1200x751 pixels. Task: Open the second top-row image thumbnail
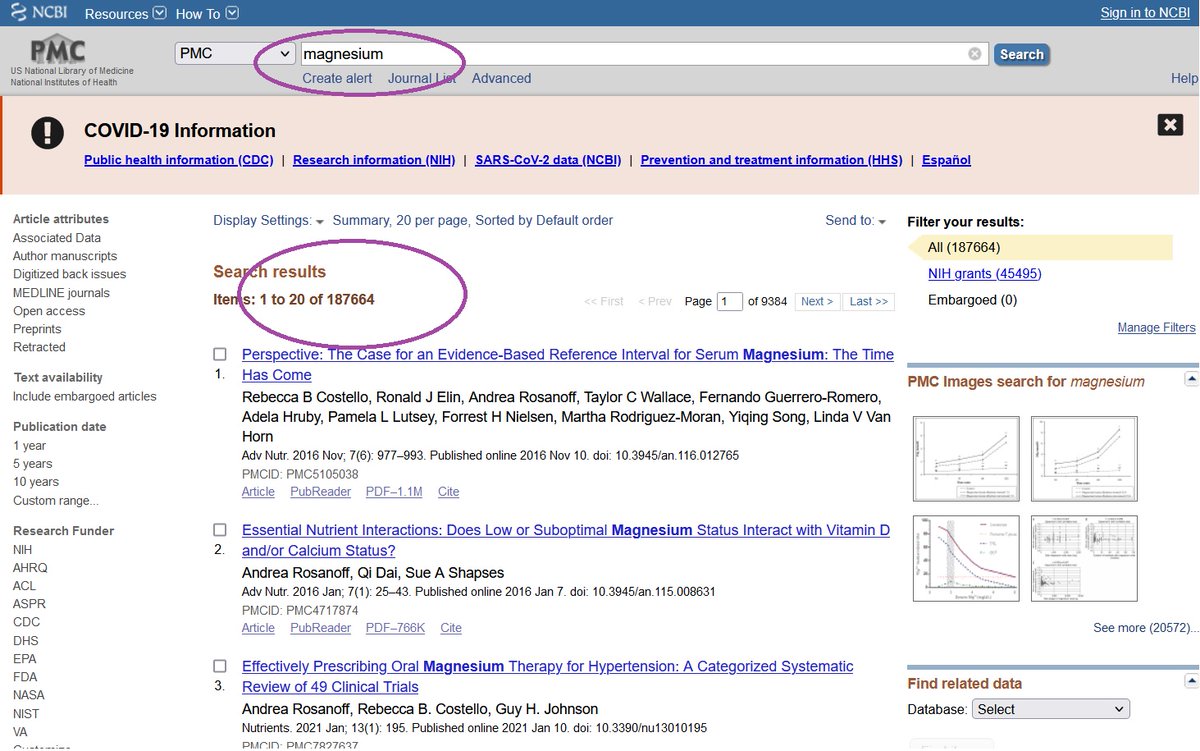click(x=1083, y=459)
